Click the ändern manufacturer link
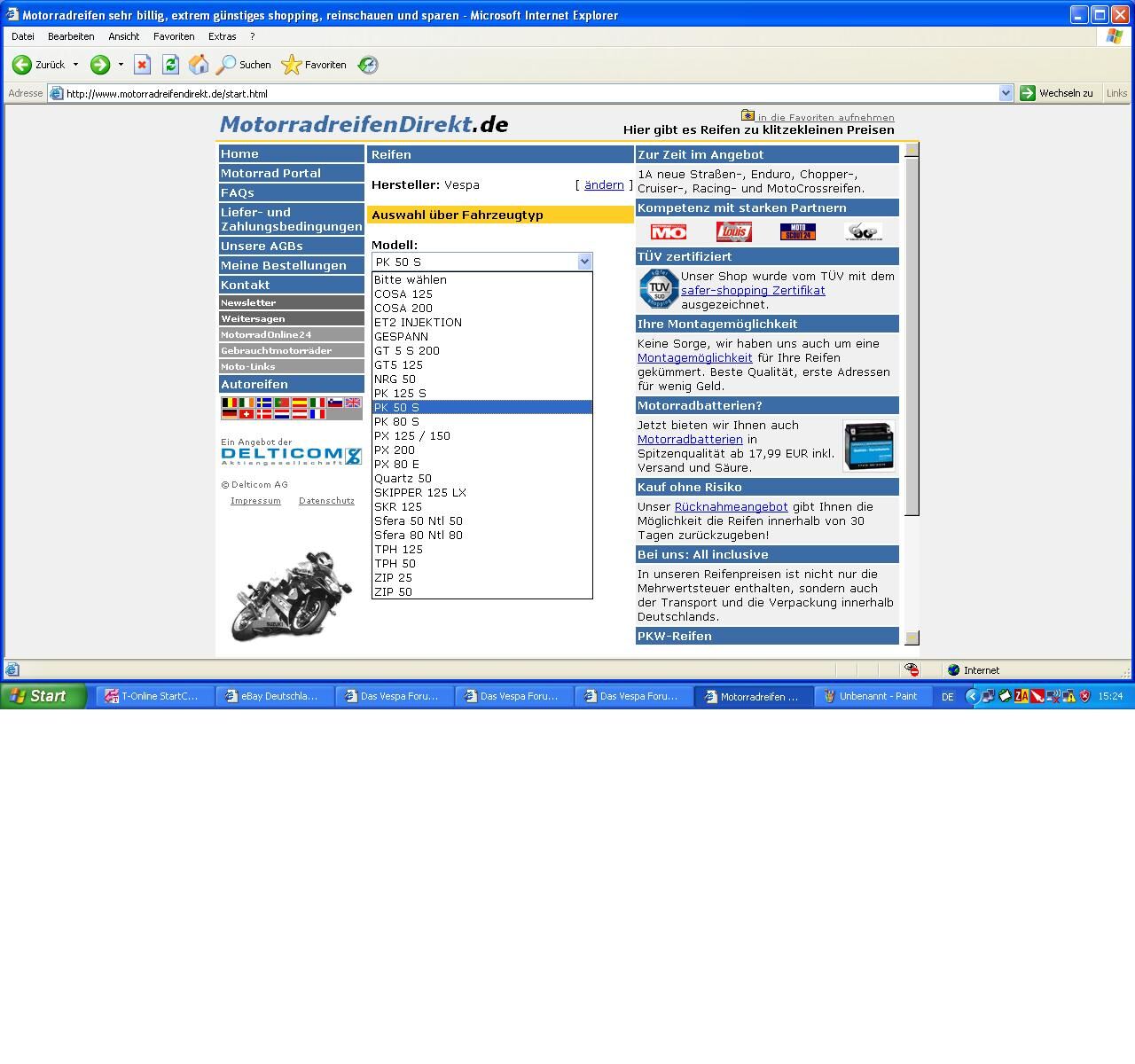The height and width of the screenshot is (1064, 1135). pos(604,185)
